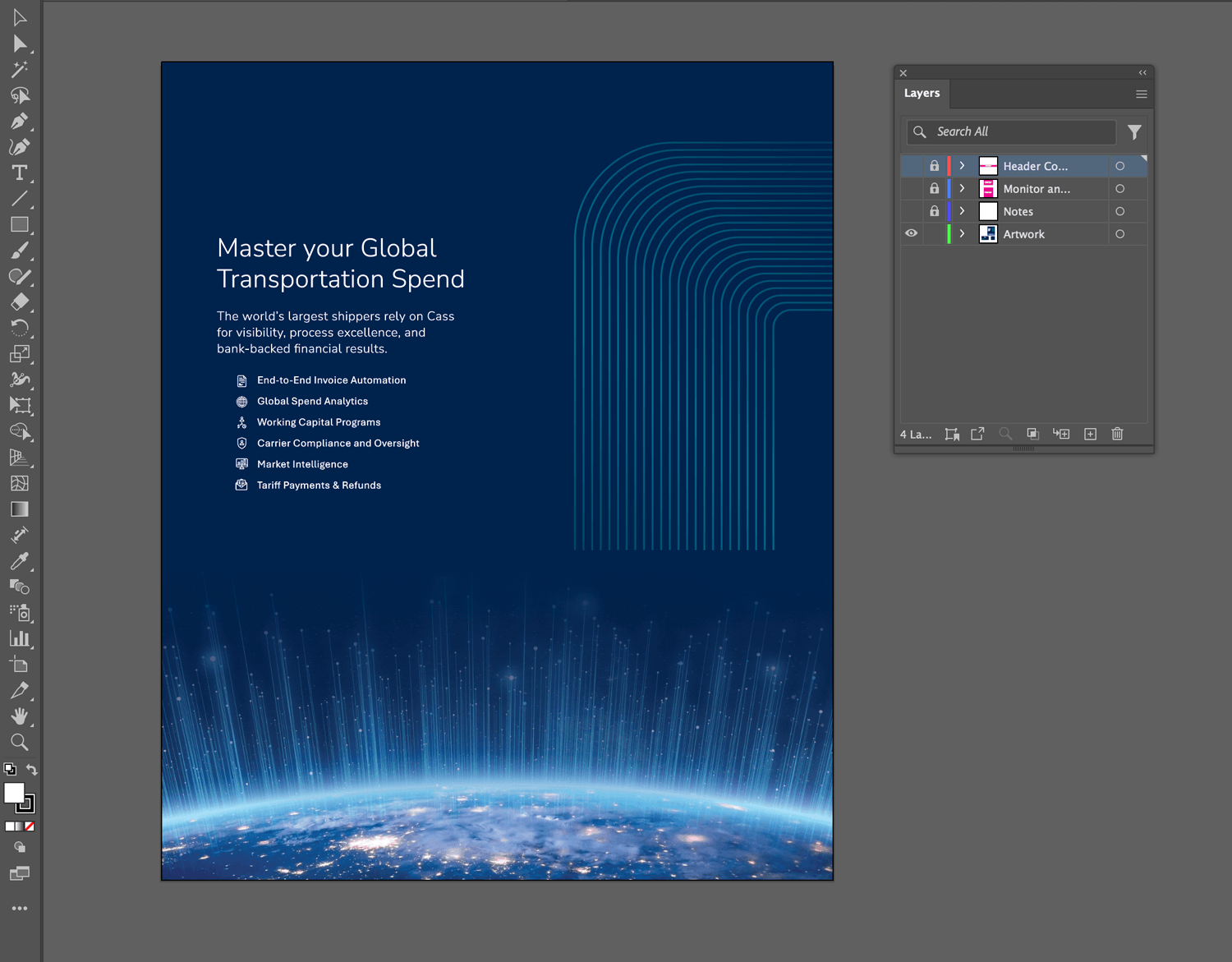Open the layer filter options
1232x962 pixels.
[1134, 132]
